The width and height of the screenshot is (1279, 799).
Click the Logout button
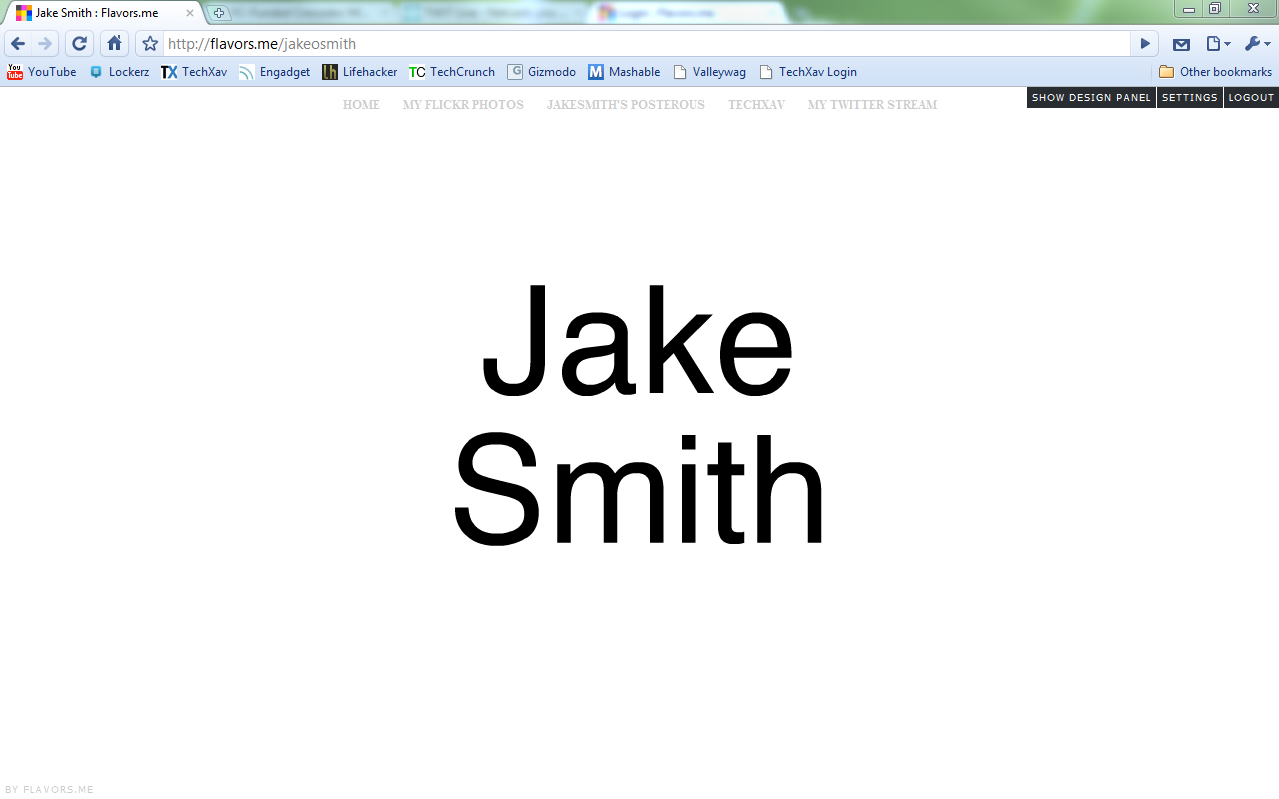point(1251,98)
